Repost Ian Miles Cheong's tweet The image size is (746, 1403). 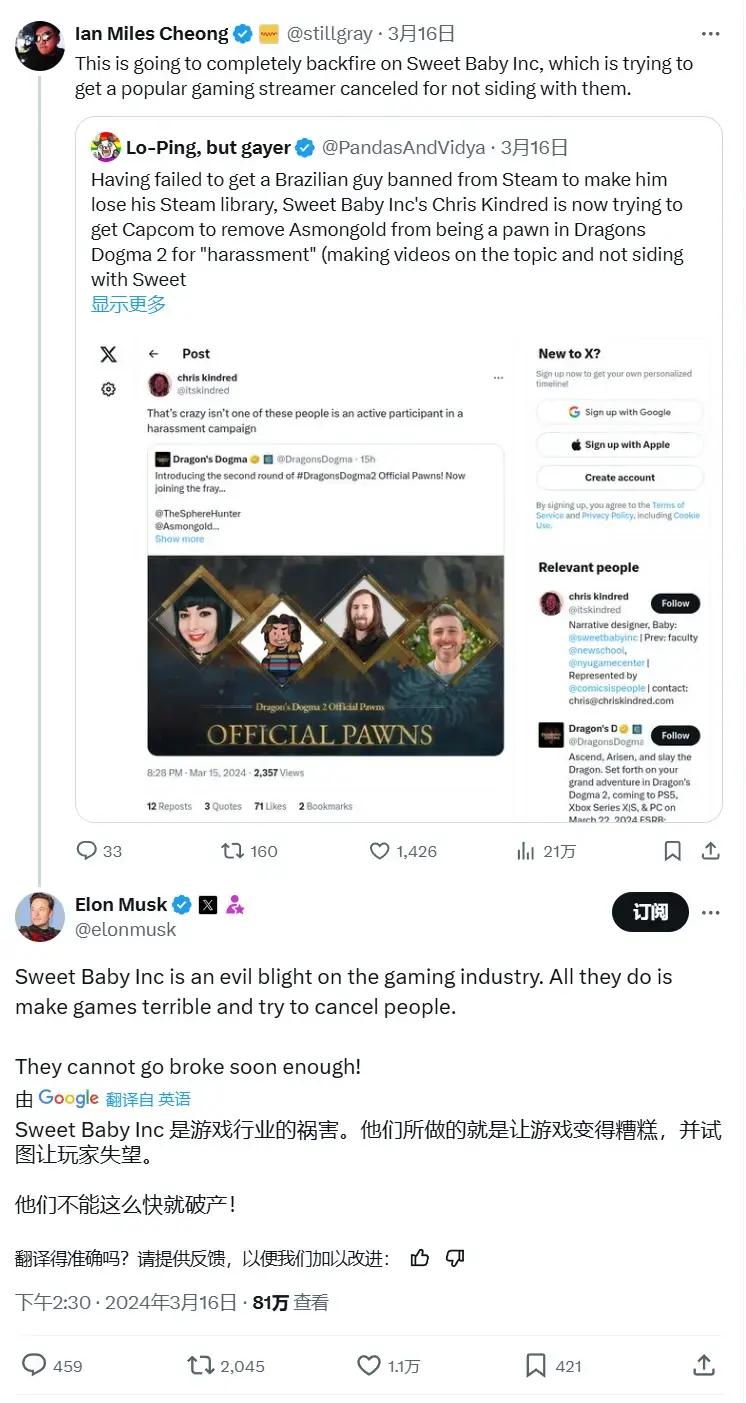(233, 851)
